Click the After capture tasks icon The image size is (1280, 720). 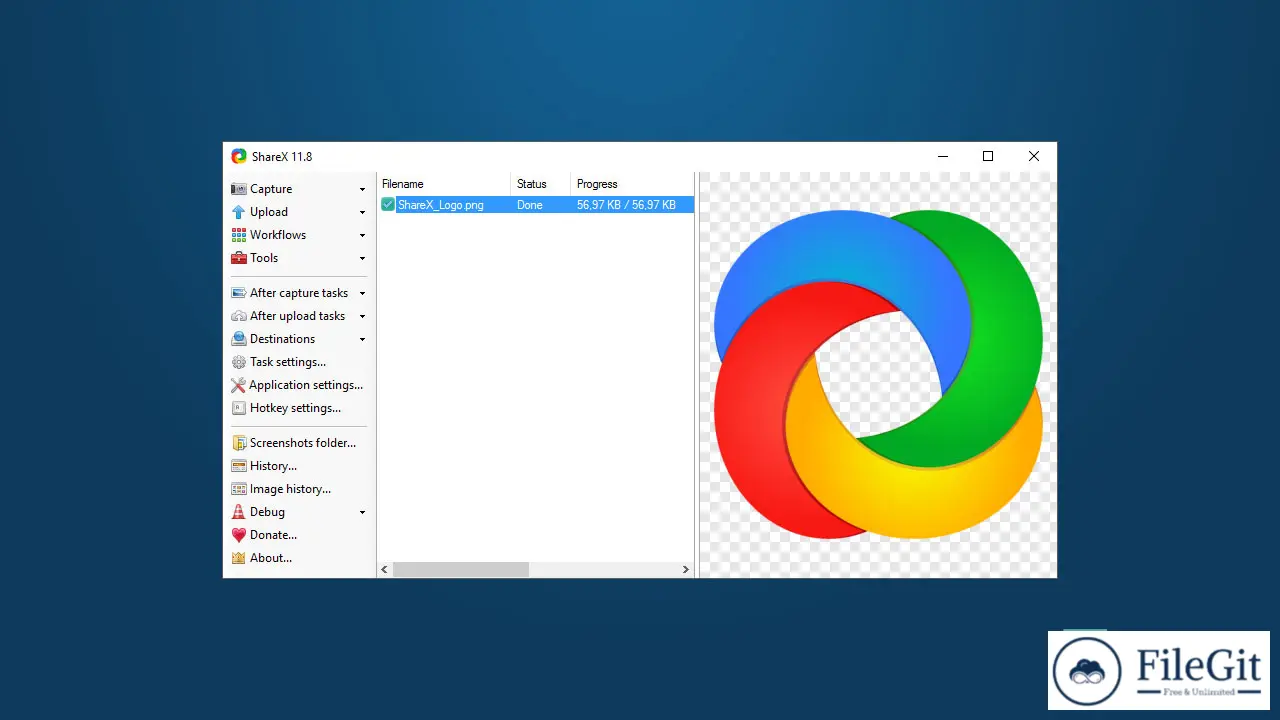coord(238,293)
